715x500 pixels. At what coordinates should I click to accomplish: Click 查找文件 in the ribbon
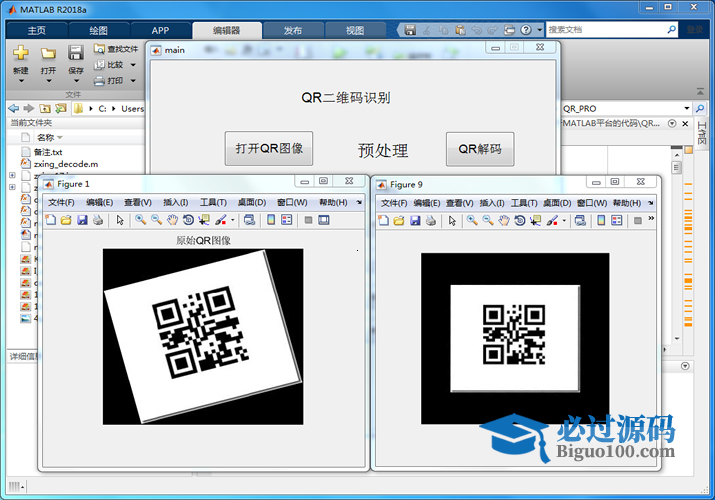click(x=116, y=49)
